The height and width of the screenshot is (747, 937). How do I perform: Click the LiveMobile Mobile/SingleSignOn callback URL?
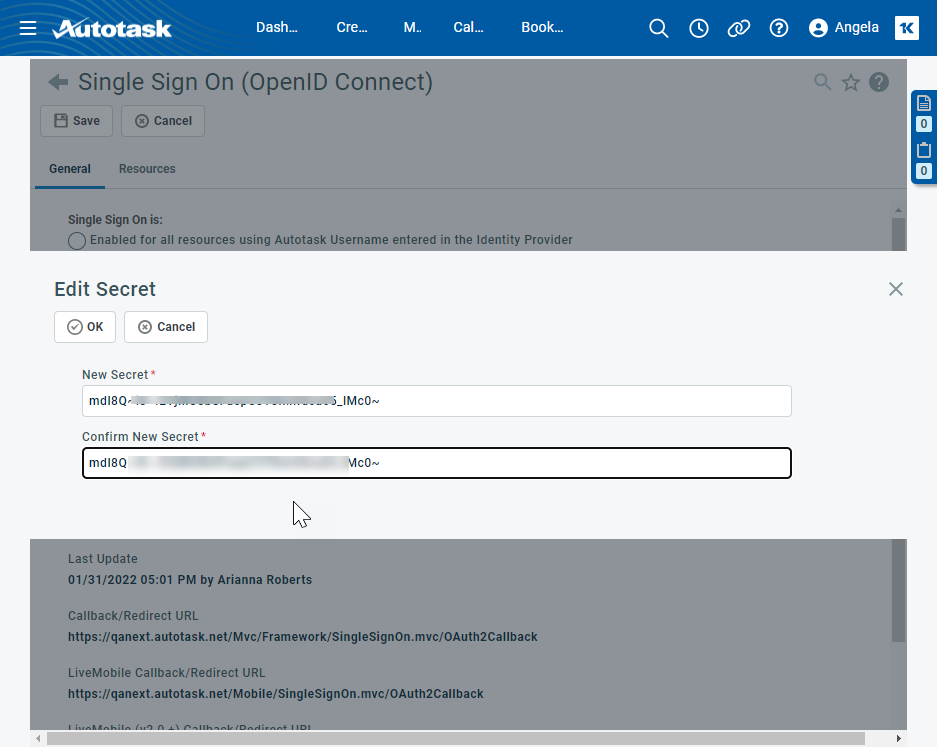275,694
